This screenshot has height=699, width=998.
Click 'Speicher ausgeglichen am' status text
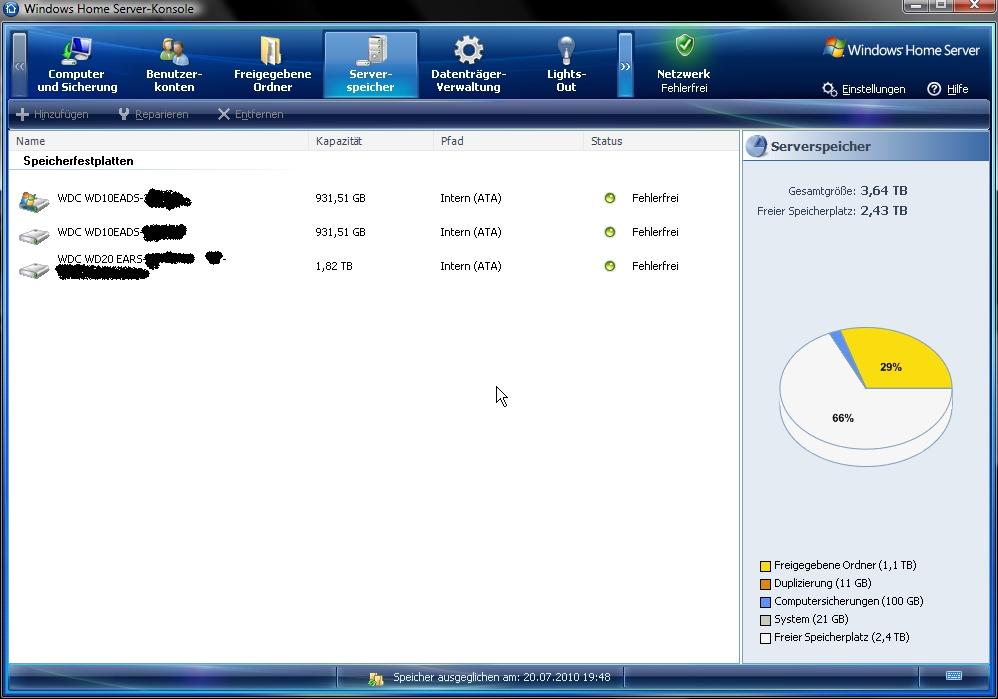[502, 677]
